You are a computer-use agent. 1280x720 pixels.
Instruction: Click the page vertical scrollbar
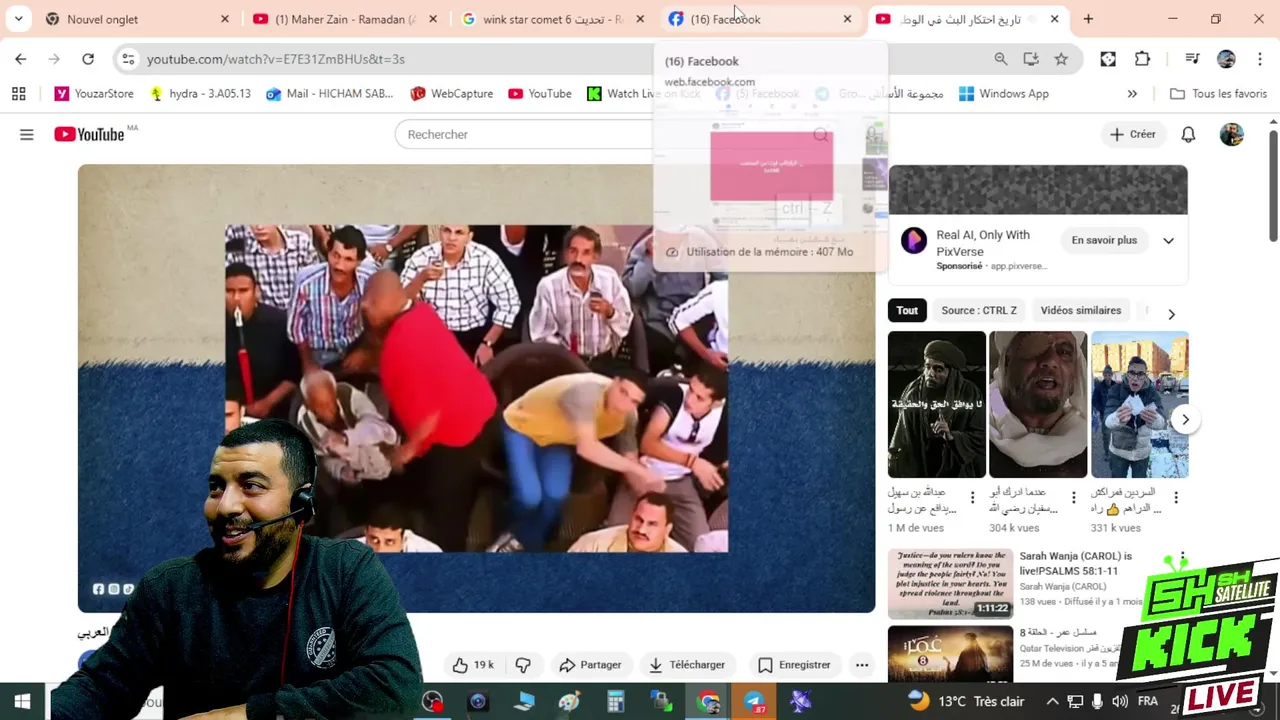point(1273,185)
